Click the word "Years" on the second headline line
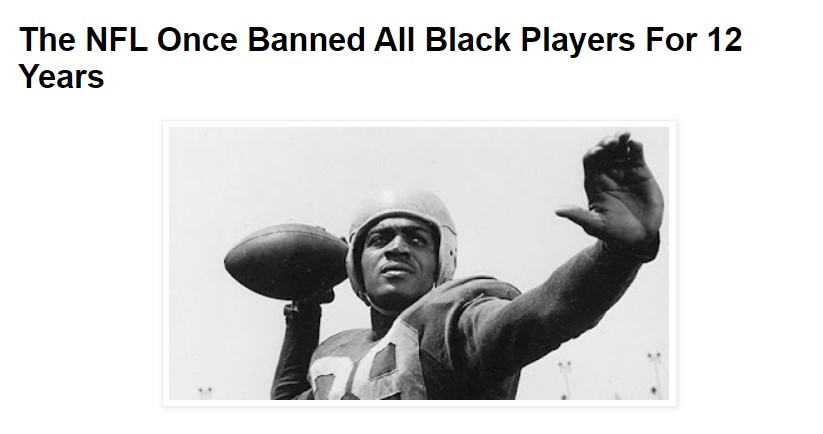 (x=61, y=77)
